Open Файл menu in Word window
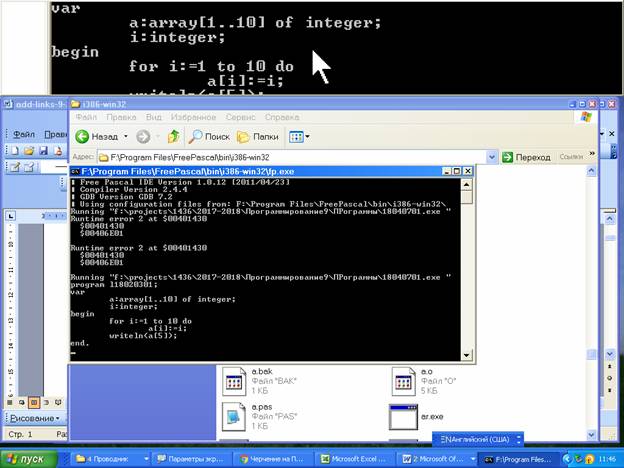This screenshot has height=468, width=624. 24,135
